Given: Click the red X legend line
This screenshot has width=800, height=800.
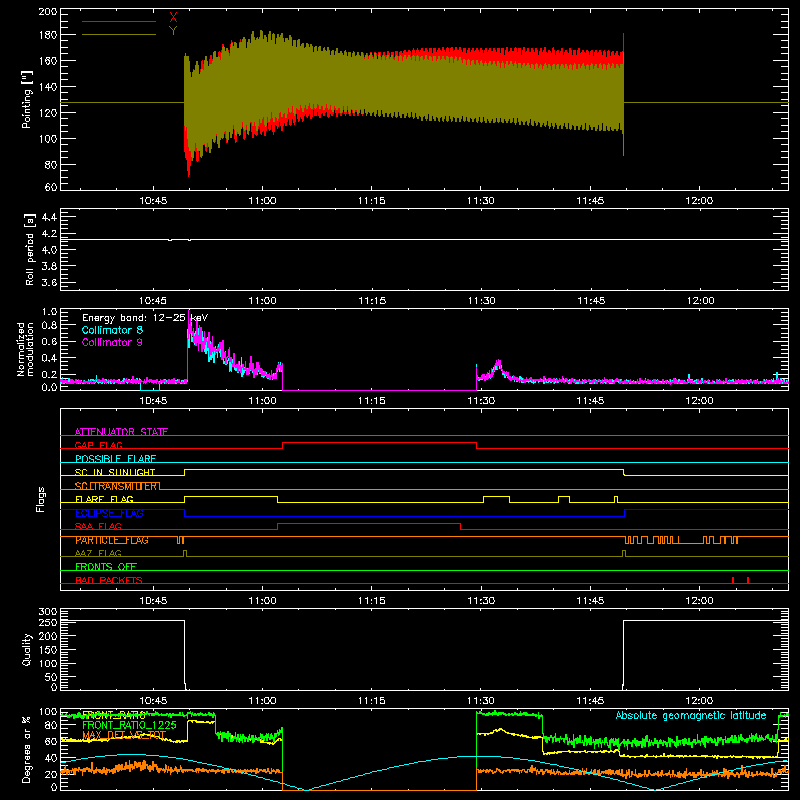Looking at the screenshot, I should 119,21.
